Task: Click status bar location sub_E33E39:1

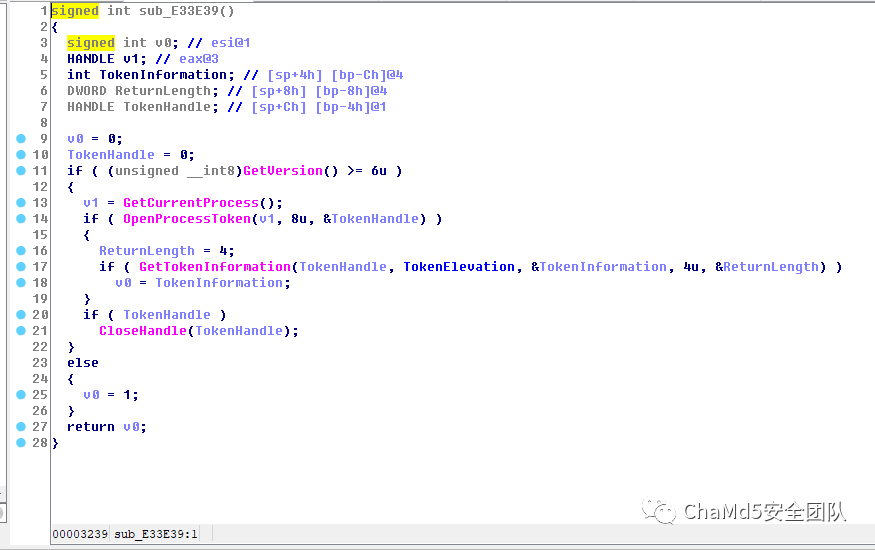Action: tap(156, 534)
